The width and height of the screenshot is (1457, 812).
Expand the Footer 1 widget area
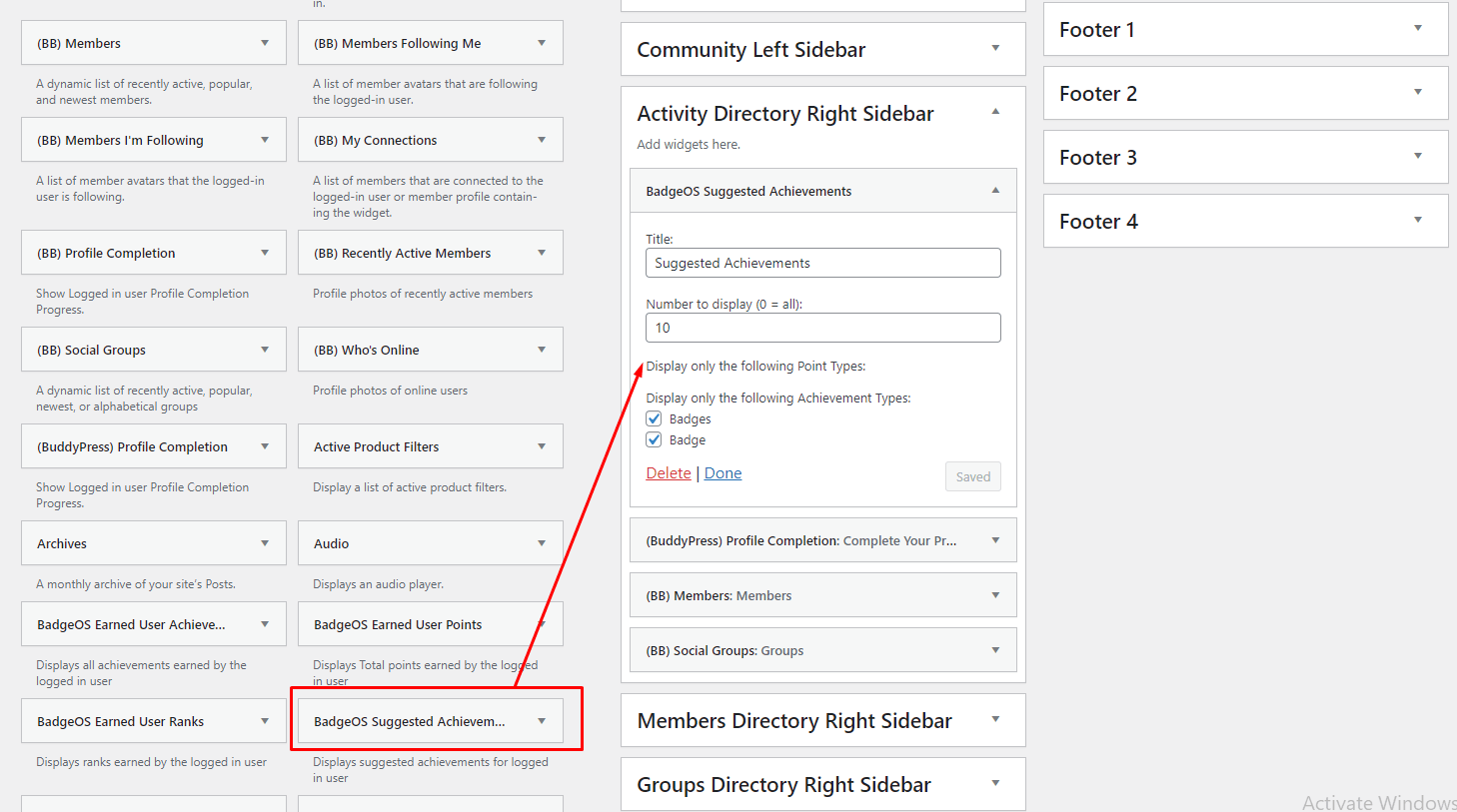[x=1417, y=29]
